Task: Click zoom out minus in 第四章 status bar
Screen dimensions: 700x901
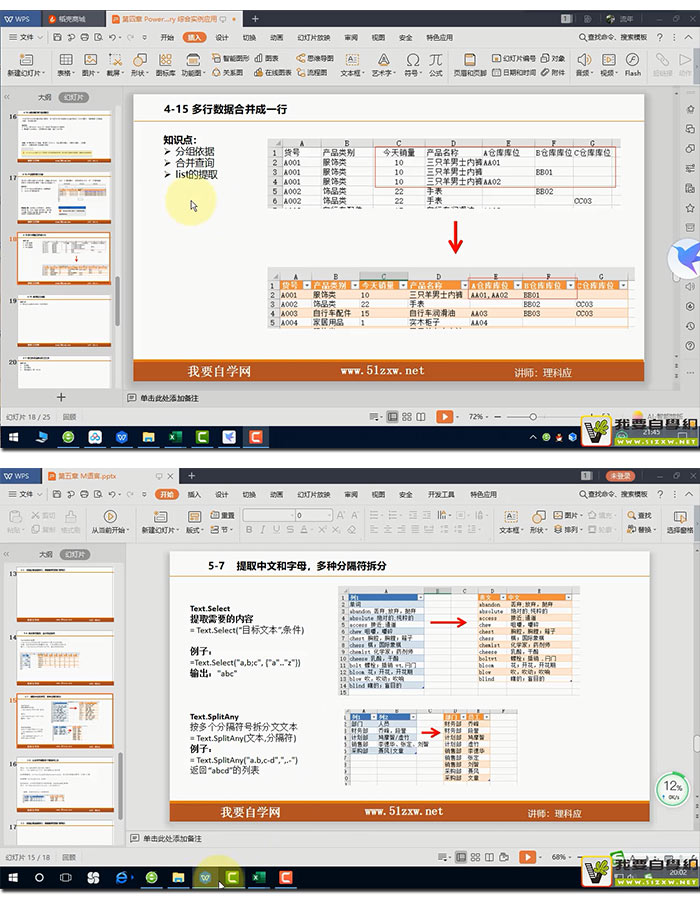Action: (498, 417)
